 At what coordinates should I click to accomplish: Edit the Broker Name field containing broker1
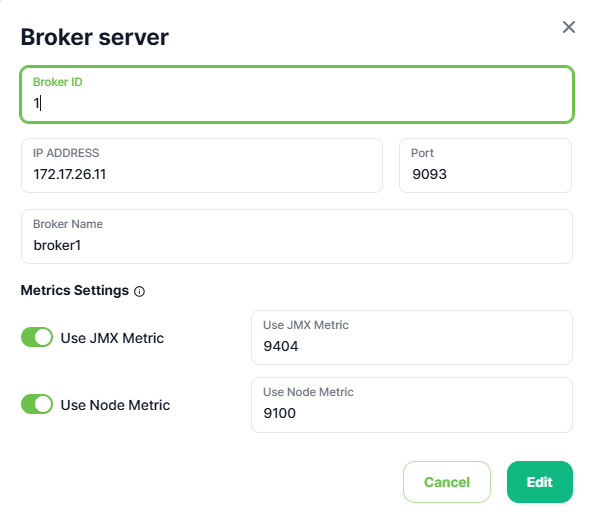point(297,236)
